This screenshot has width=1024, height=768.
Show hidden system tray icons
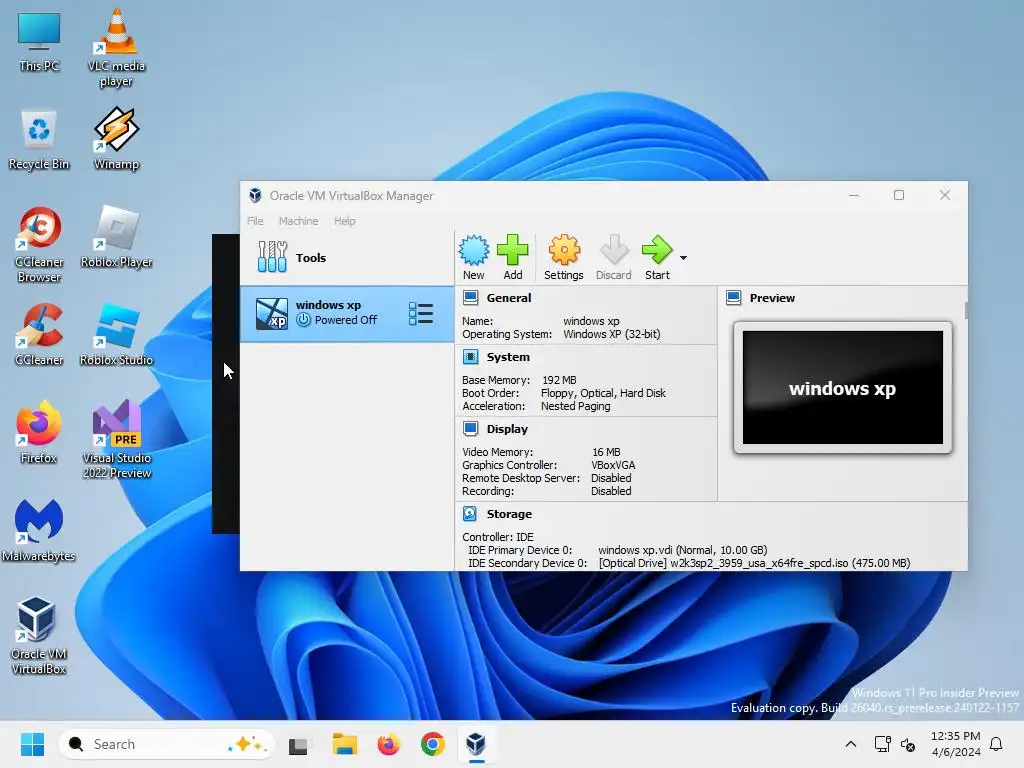pyautogui.click(x=850, y=744)
